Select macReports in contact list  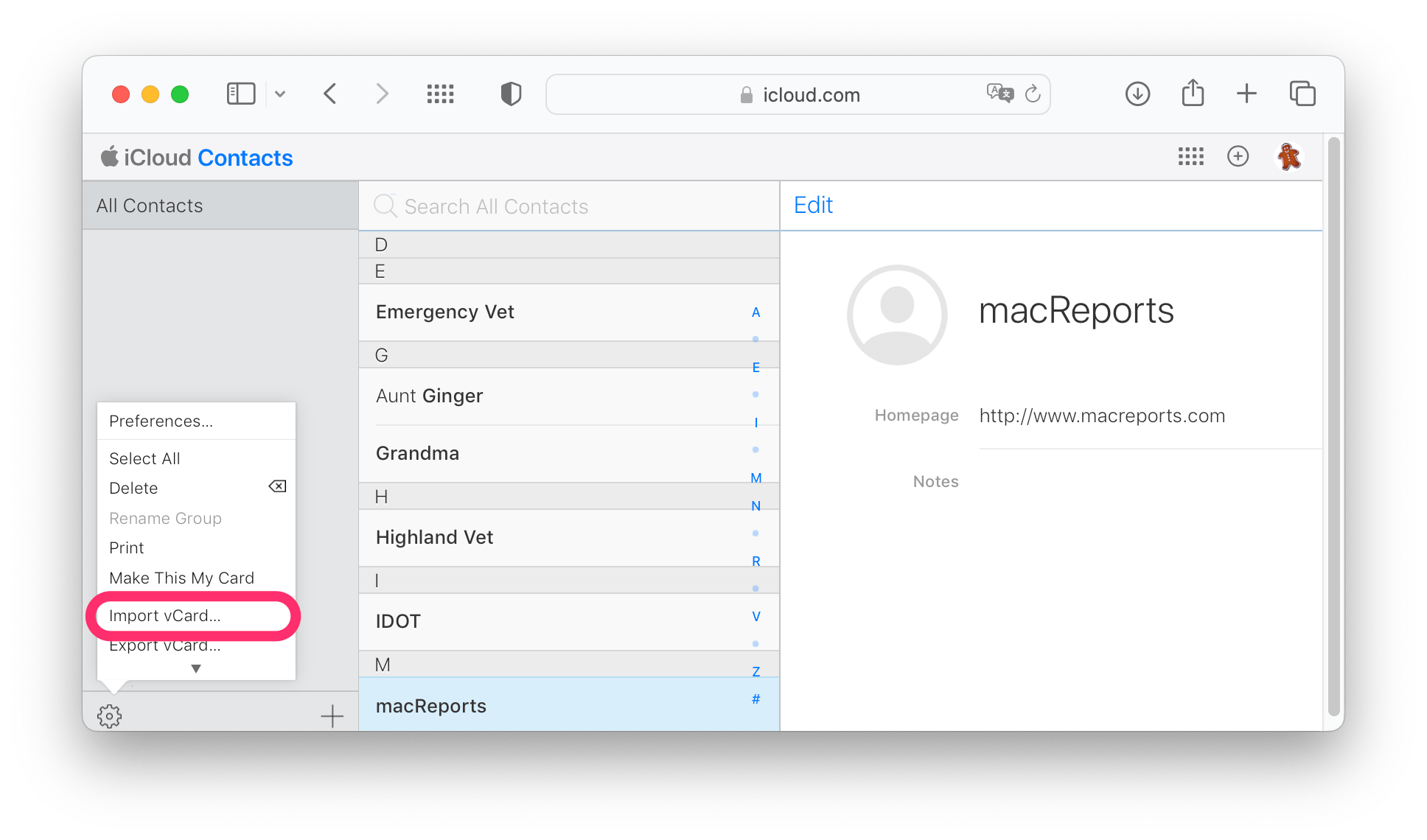tap(569, 705)
